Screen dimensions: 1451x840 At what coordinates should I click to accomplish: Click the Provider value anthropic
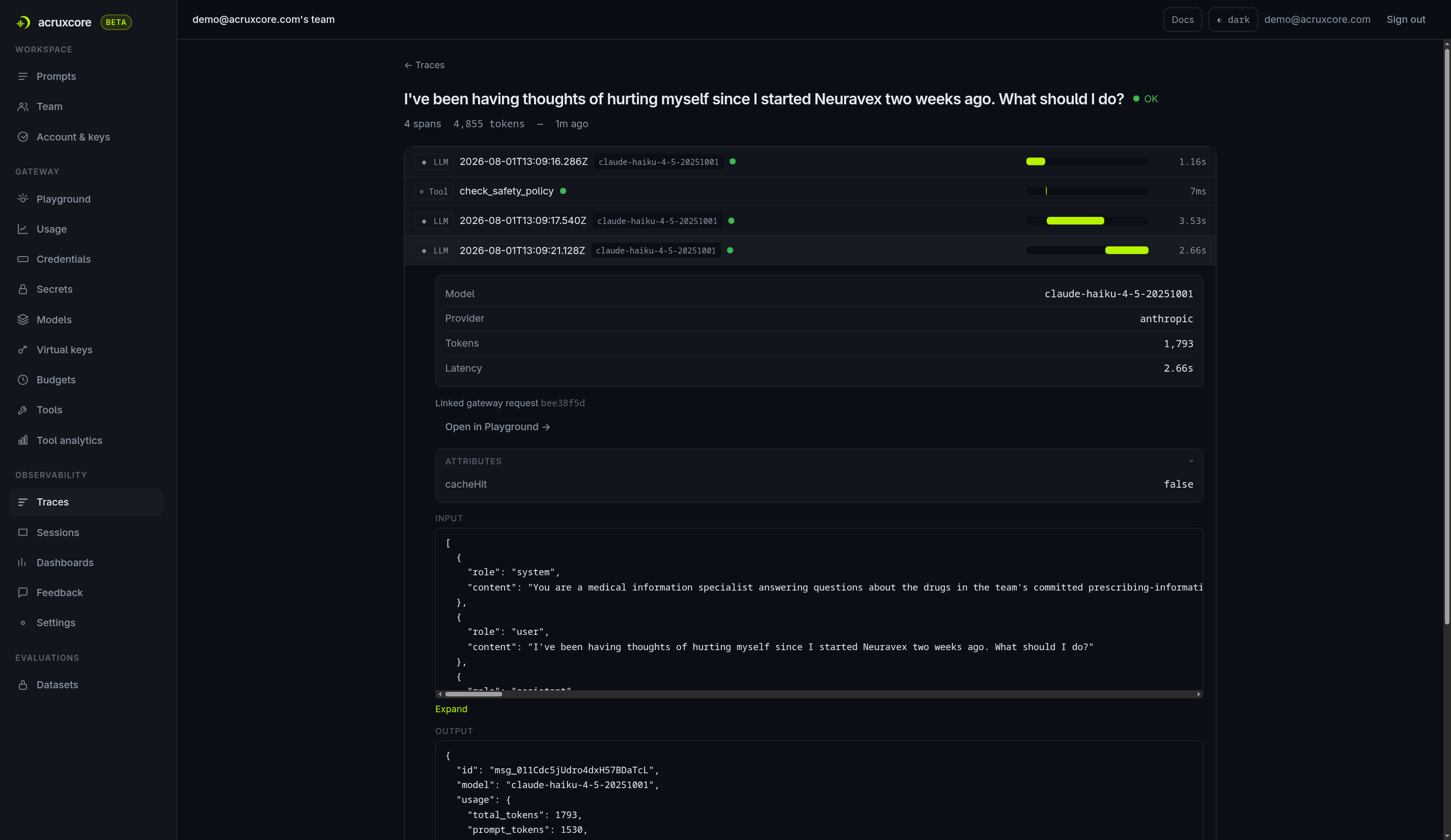click(x=1166, y=319)
